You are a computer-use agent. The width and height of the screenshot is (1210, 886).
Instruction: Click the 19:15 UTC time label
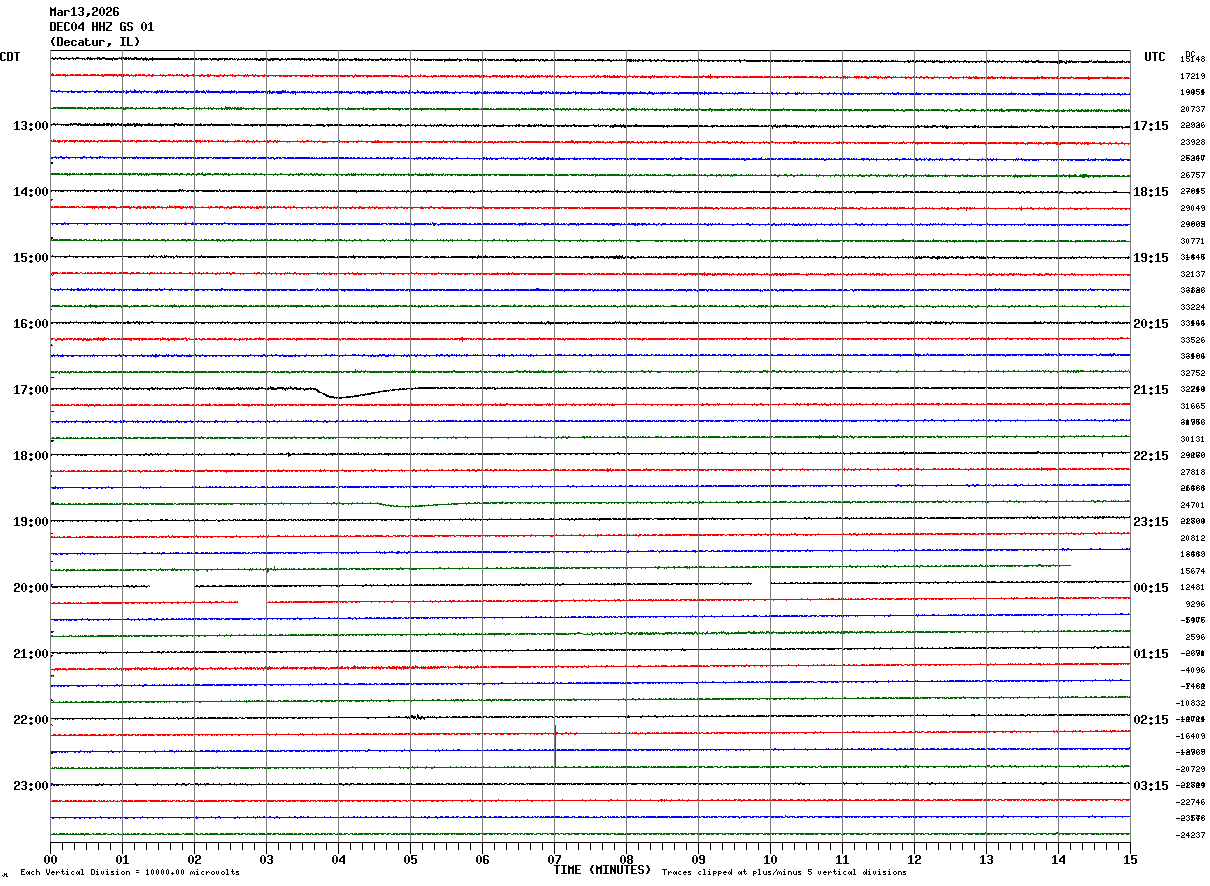[1151, 258]
